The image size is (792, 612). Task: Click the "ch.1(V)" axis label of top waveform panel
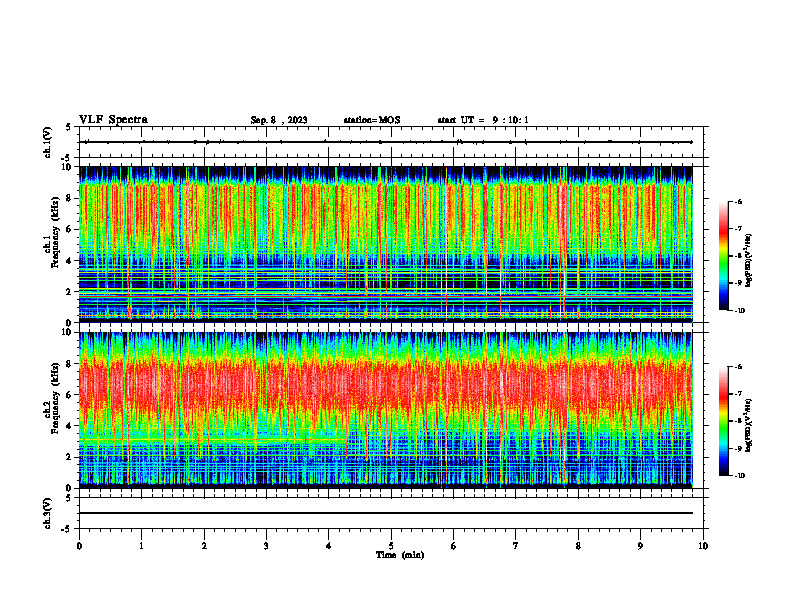[48, 142]
